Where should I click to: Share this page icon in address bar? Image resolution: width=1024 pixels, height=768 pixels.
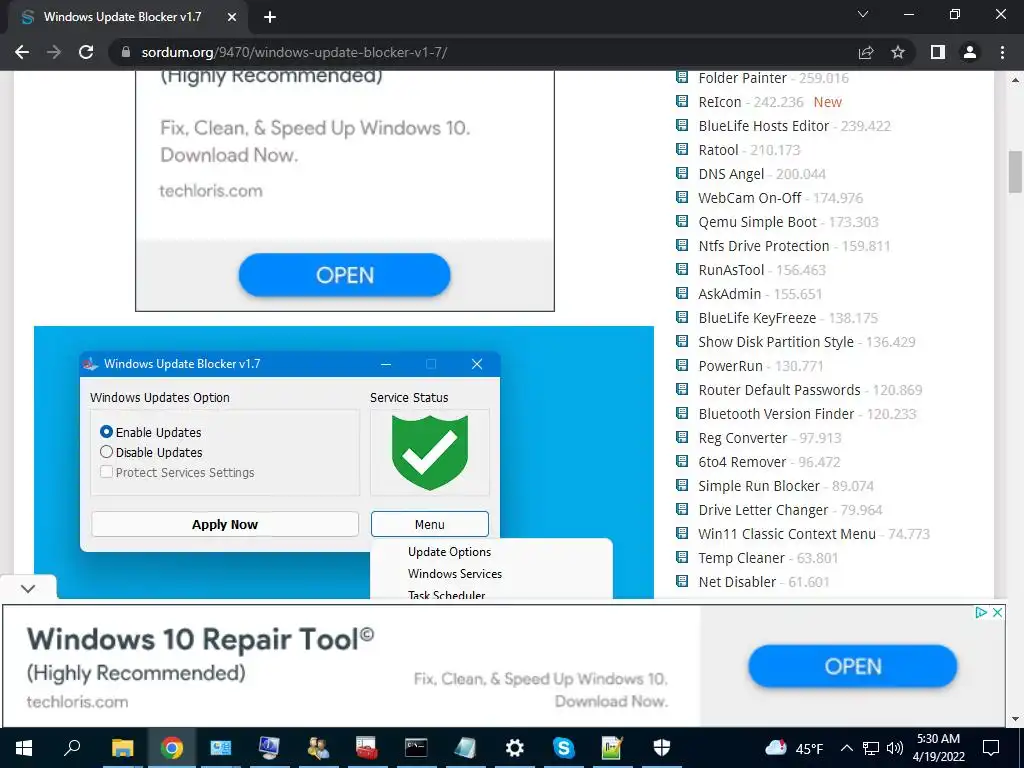866,52
